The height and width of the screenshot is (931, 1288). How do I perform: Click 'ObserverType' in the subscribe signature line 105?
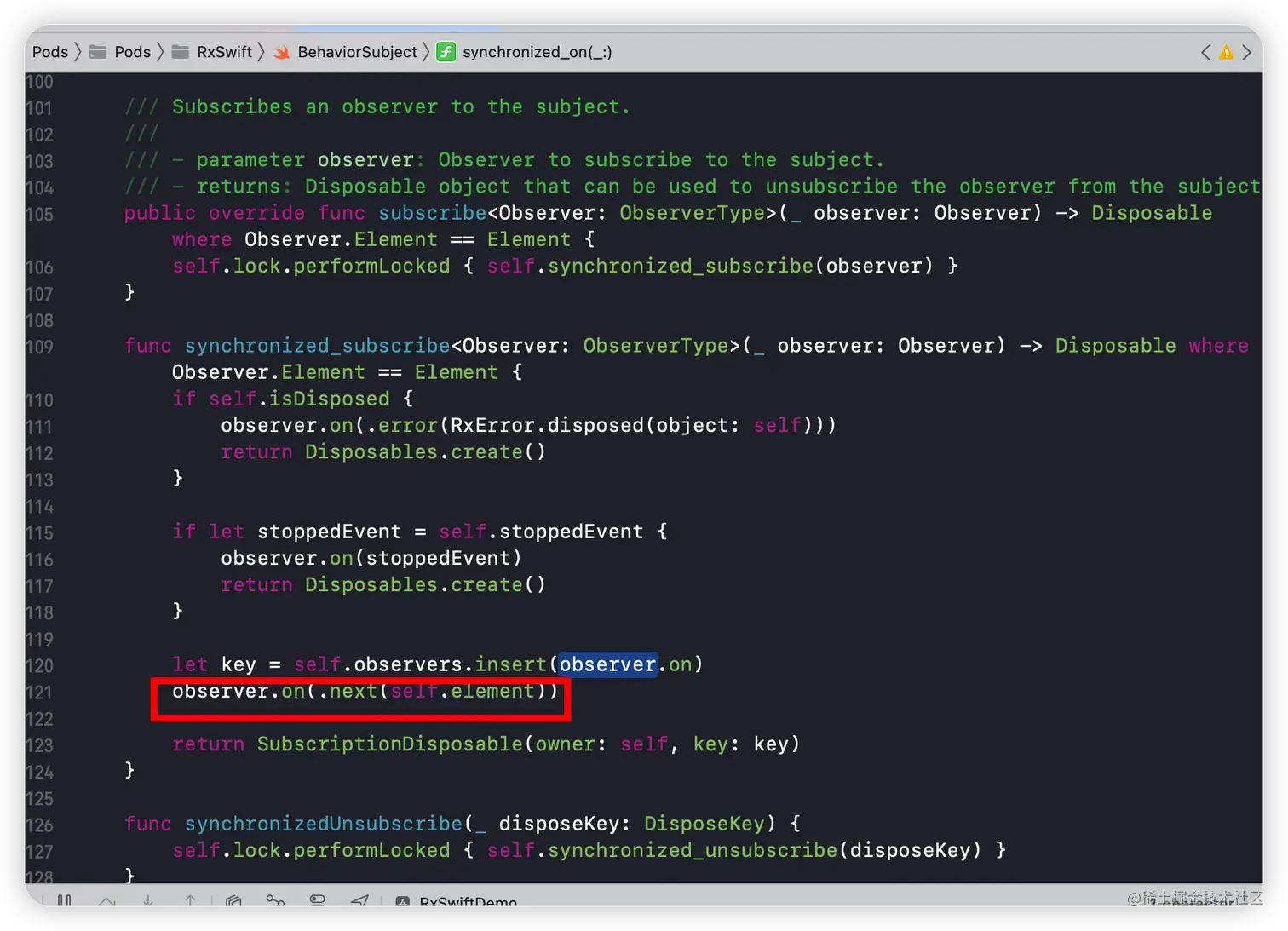click(692, 213)
